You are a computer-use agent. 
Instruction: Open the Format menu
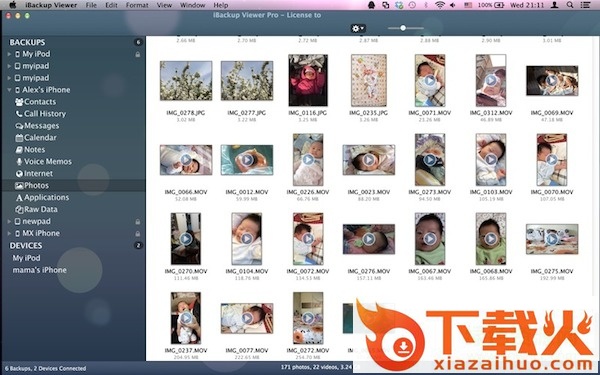point(137,5)
